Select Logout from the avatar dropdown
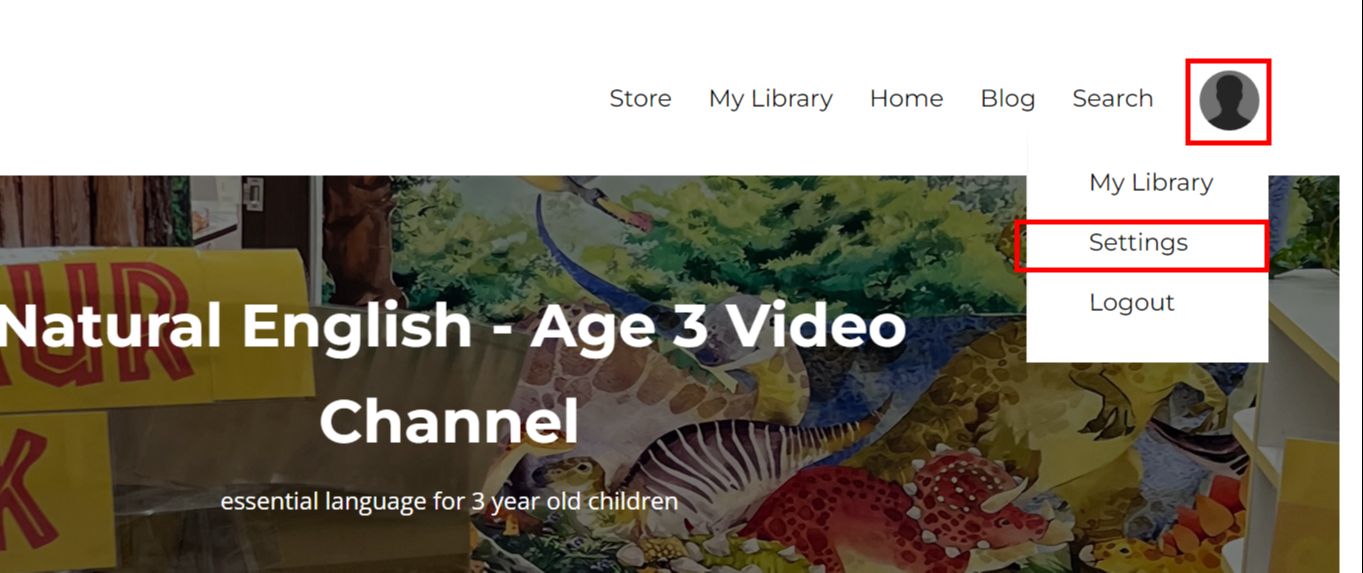1363x573 pixels. (x=1131, y=302)
